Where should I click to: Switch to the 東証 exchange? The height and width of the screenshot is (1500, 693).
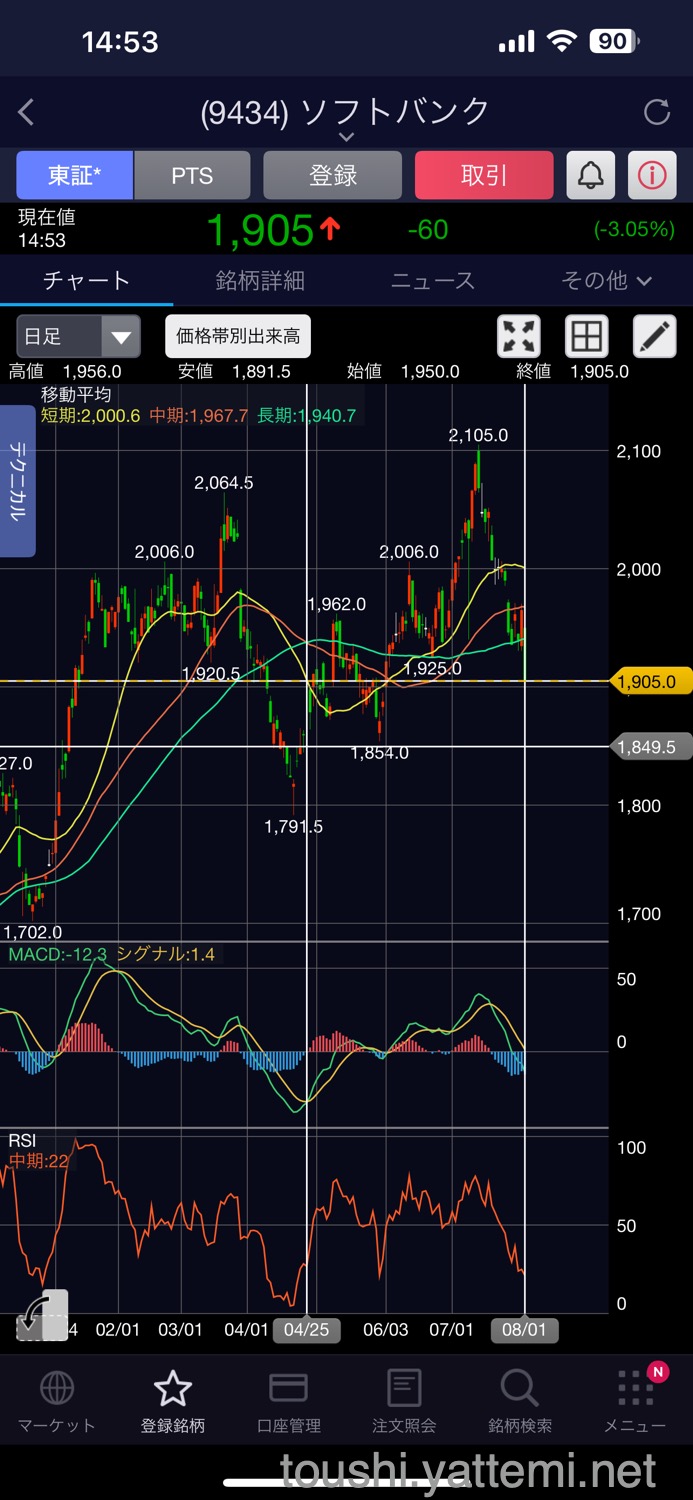tap(74, 176)
